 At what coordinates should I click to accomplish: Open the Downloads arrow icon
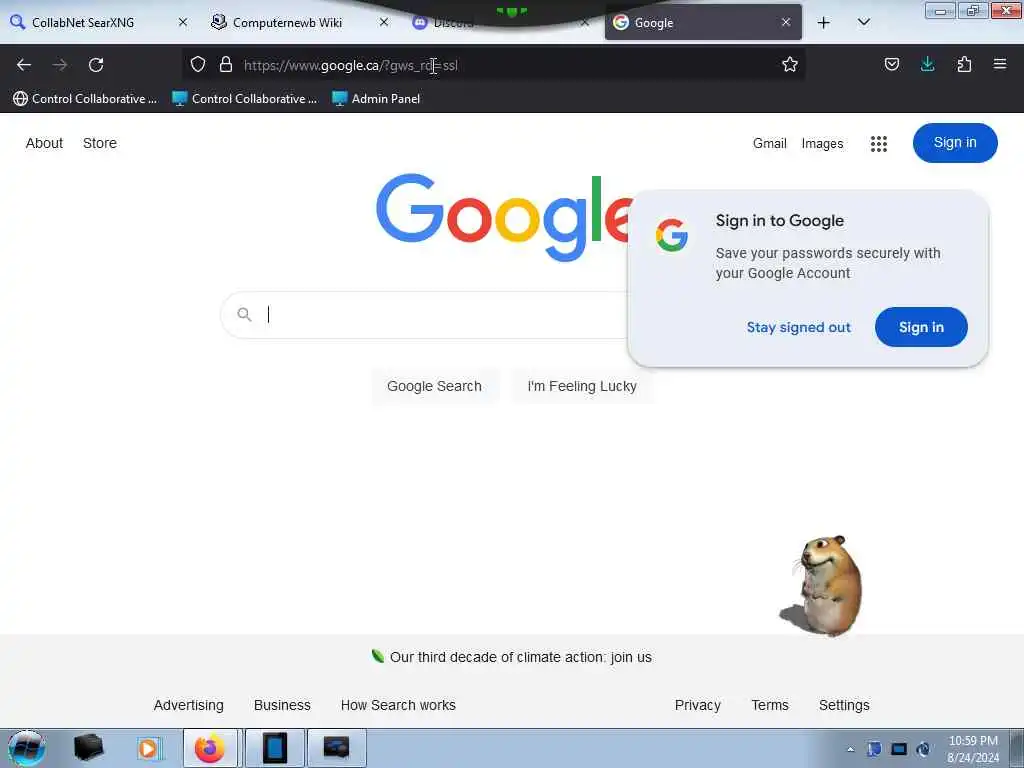(x=927, y=64)
